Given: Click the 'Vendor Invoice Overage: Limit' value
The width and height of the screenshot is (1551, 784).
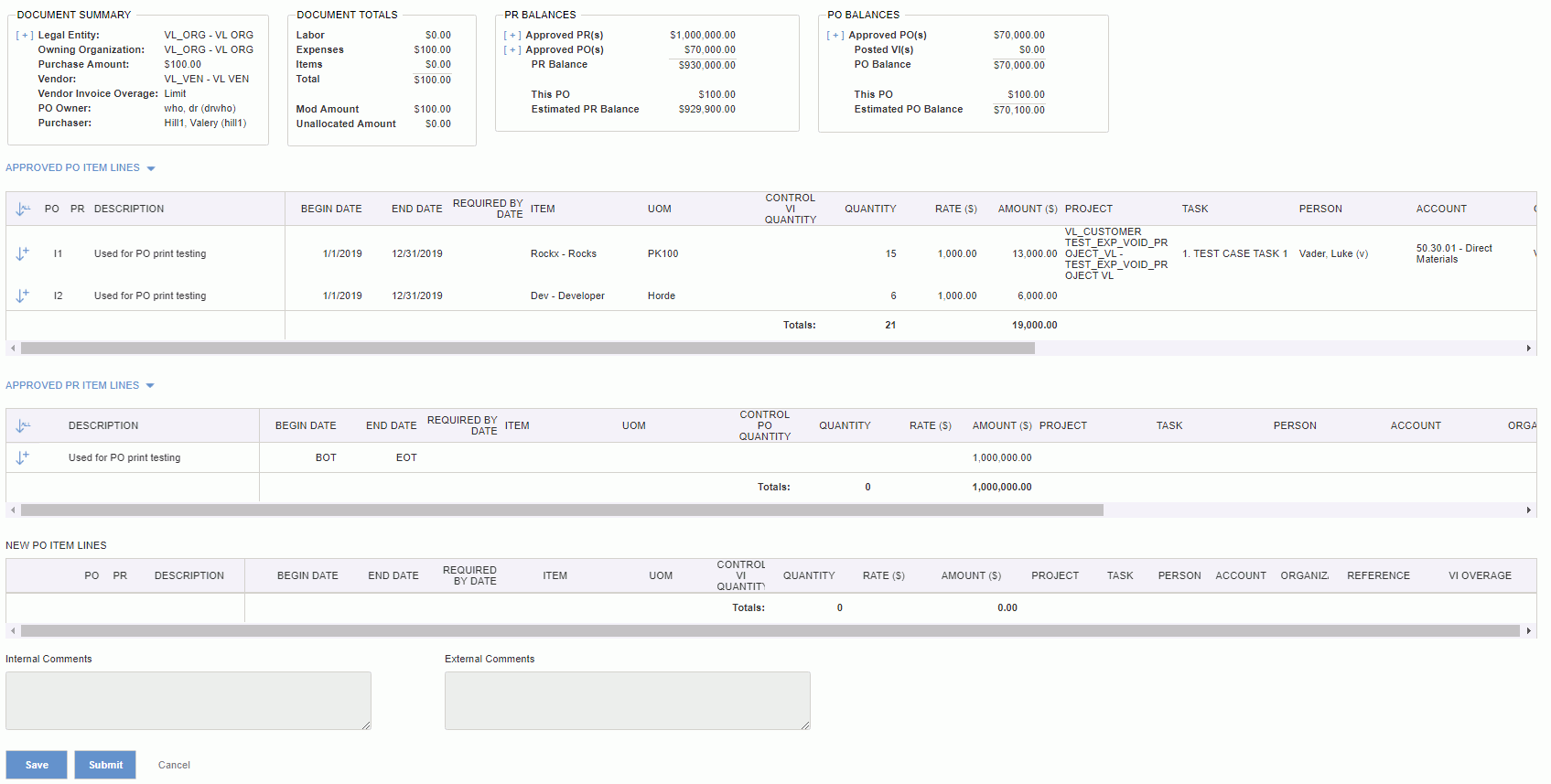Looking at the screenshot, I should [x=175, y=94].
